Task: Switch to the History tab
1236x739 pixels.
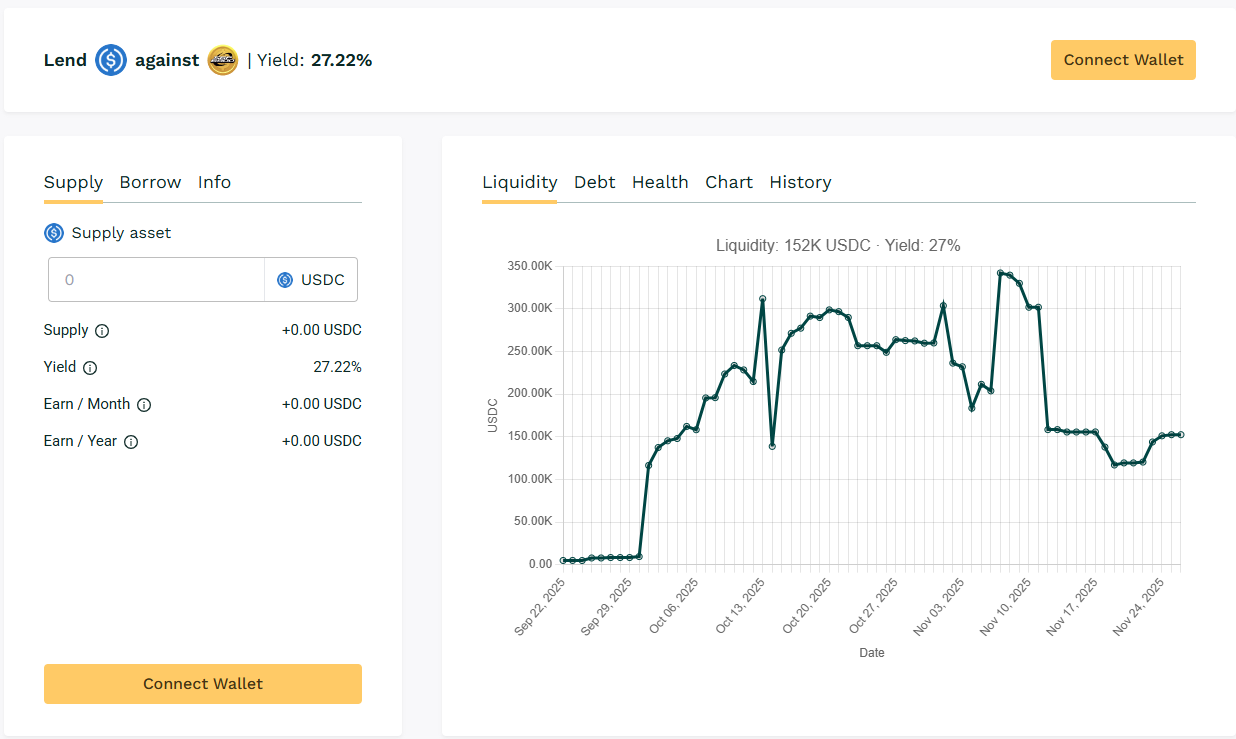Action: click(800, 182)
